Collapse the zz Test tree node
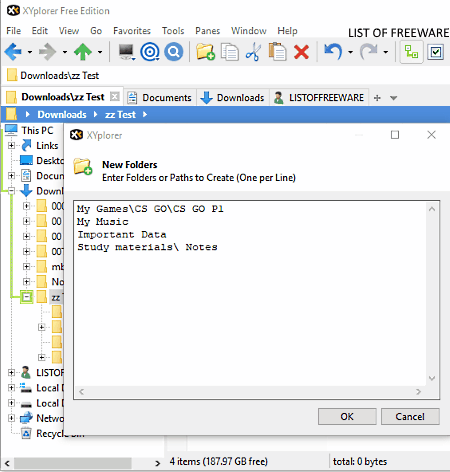The height and width of the screenshot is (472, 450). pyautogui.click(x=26, y=297)
